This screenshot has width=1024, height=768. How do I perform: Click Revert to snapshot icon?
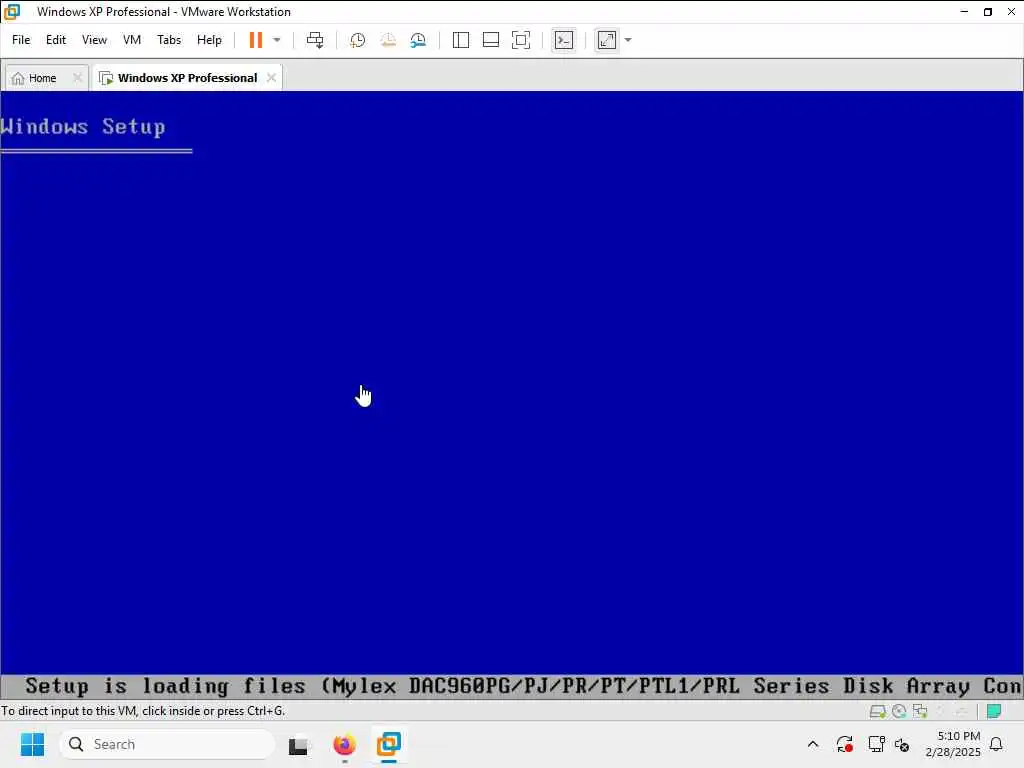coord(388,40)
